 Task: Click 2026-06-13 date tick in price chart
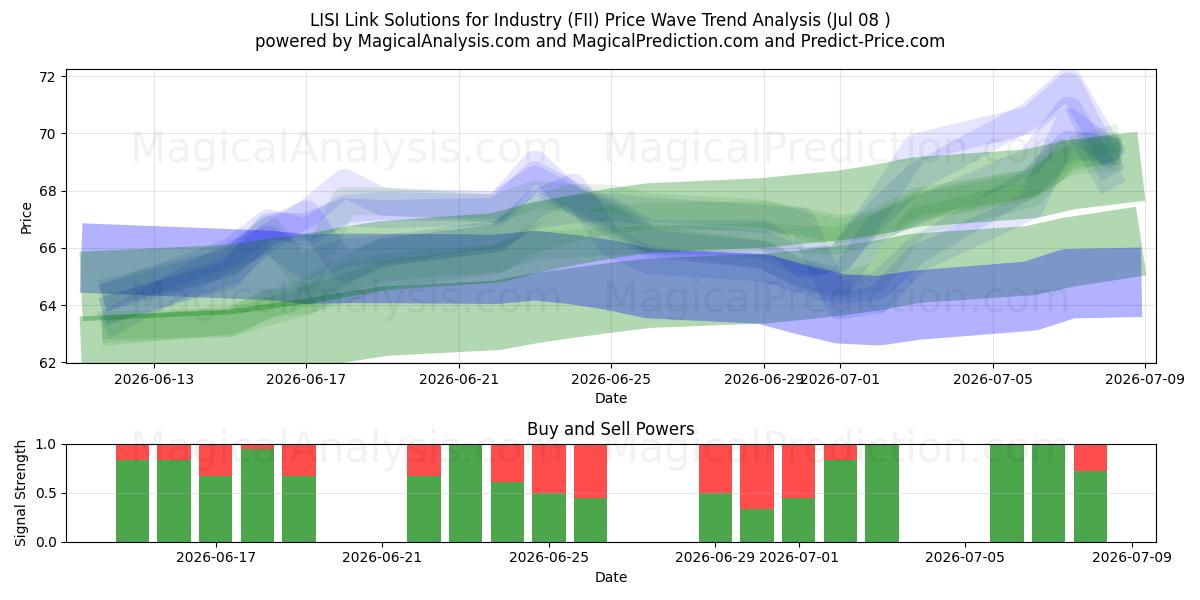[153, 380]
